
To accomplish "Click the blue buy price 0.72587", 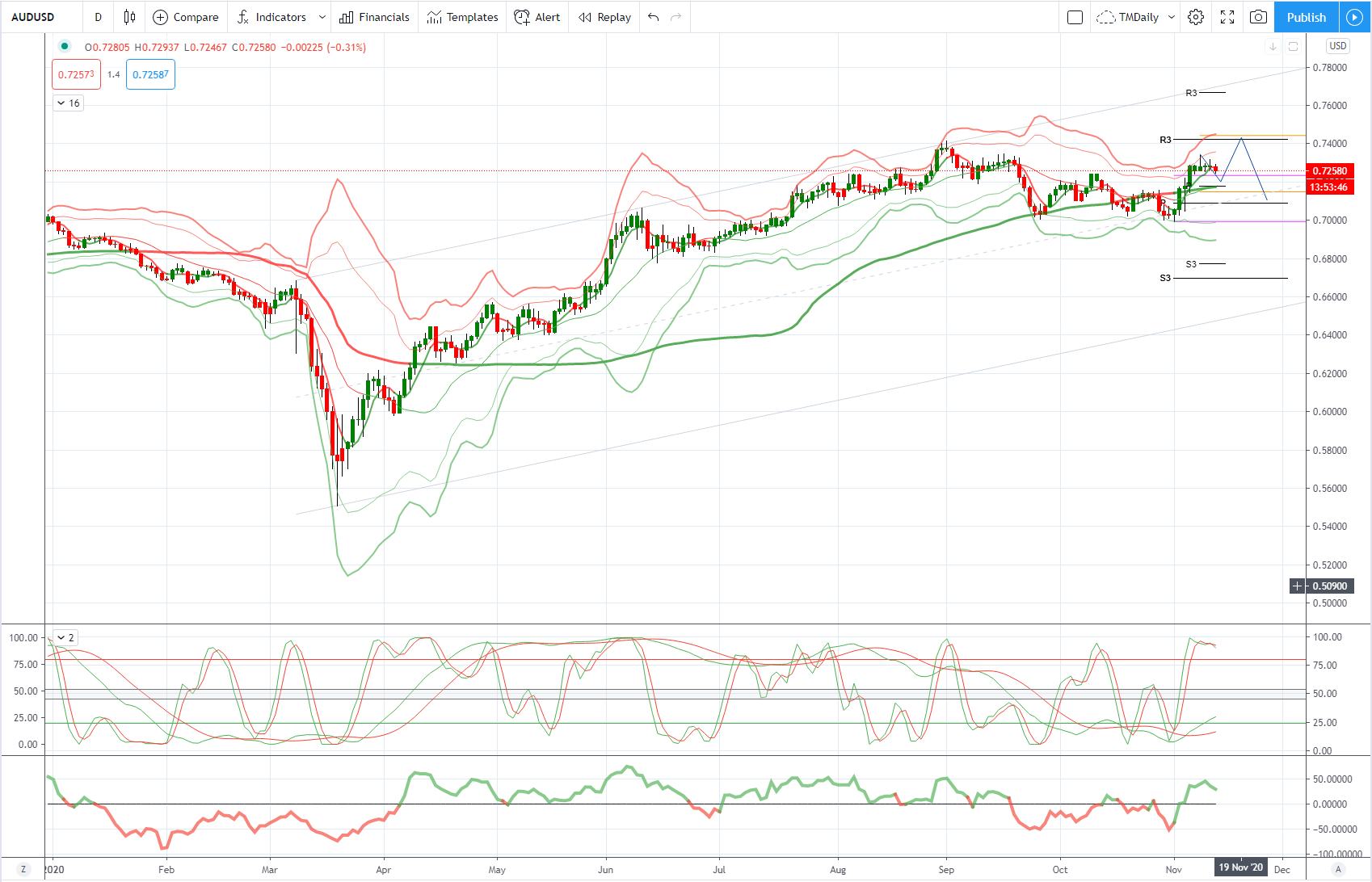I will click(x=150, y=74).
